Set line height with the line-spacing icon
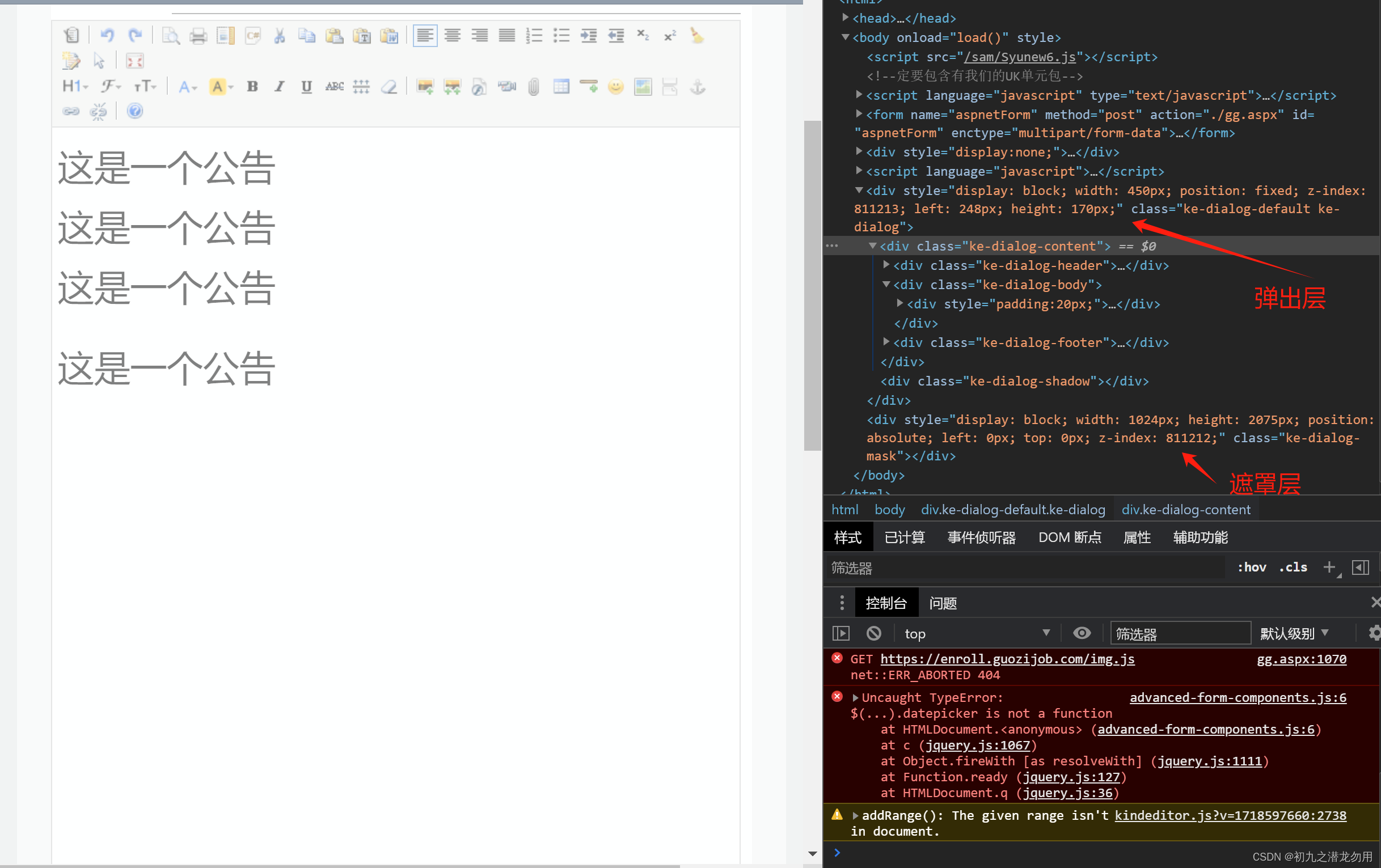The width and height of the screenshot is (1381, 868). (361, 87)
